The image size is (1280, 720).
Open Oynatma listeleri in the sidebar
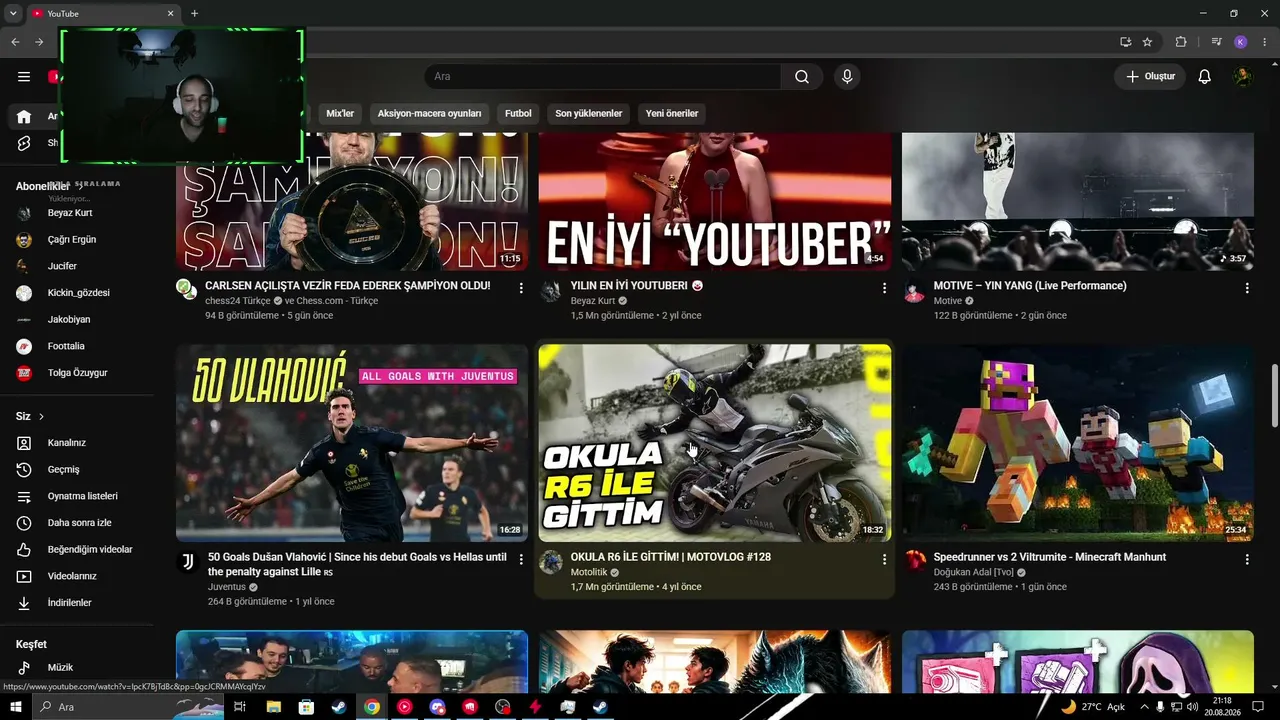coord(78,496)
